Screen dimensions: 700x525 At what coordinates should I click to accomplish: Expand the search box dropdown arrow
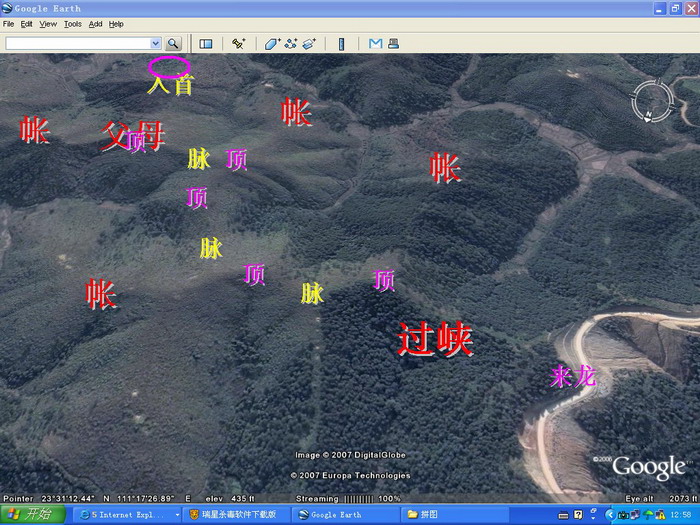pos(155,44)
